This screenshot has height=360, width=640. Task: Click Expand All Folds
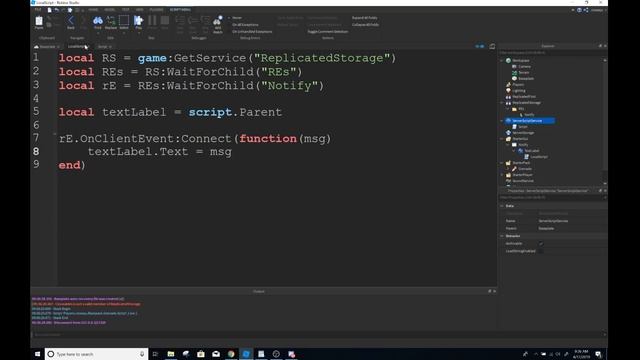[x=364, y=18]
